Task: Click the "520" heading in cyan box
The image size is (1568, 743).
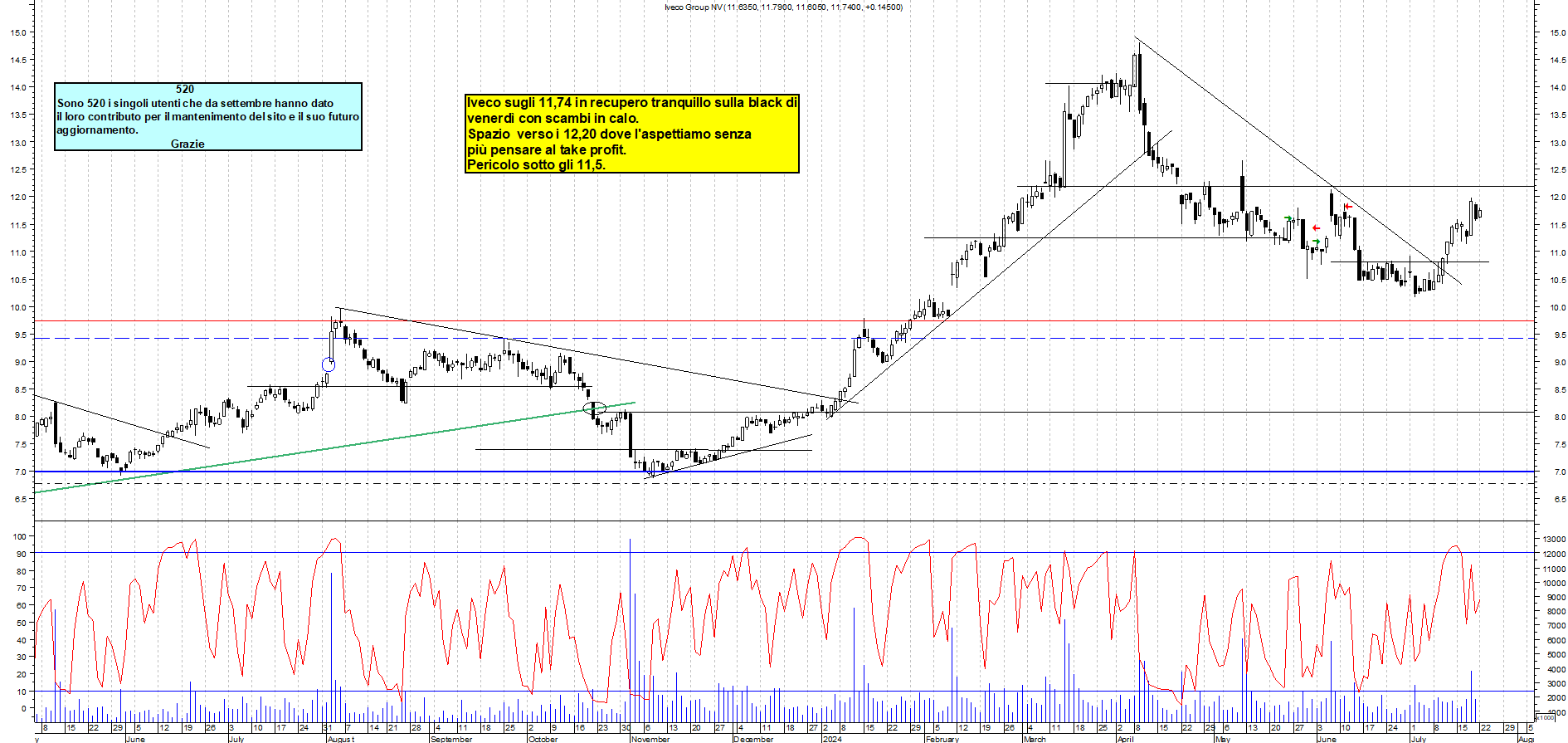Action: pos(185,89)
